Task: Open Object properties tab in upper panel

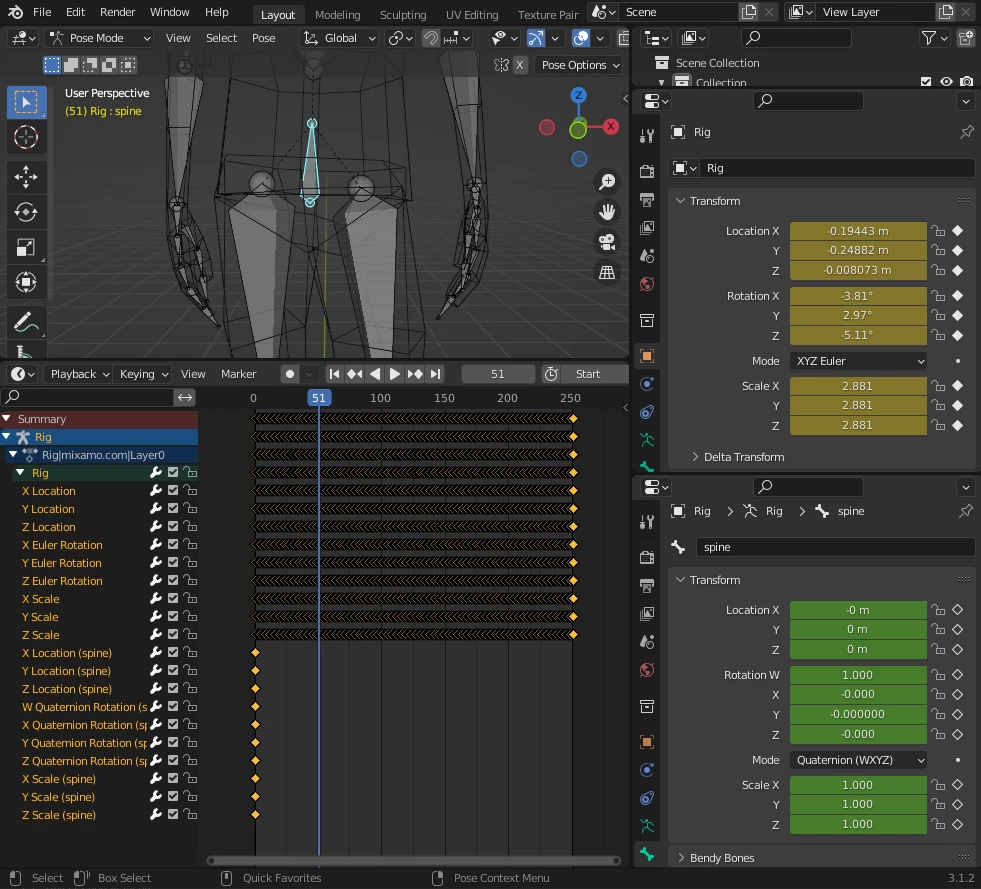Action: pyautogui.click(x=647, y=356)
